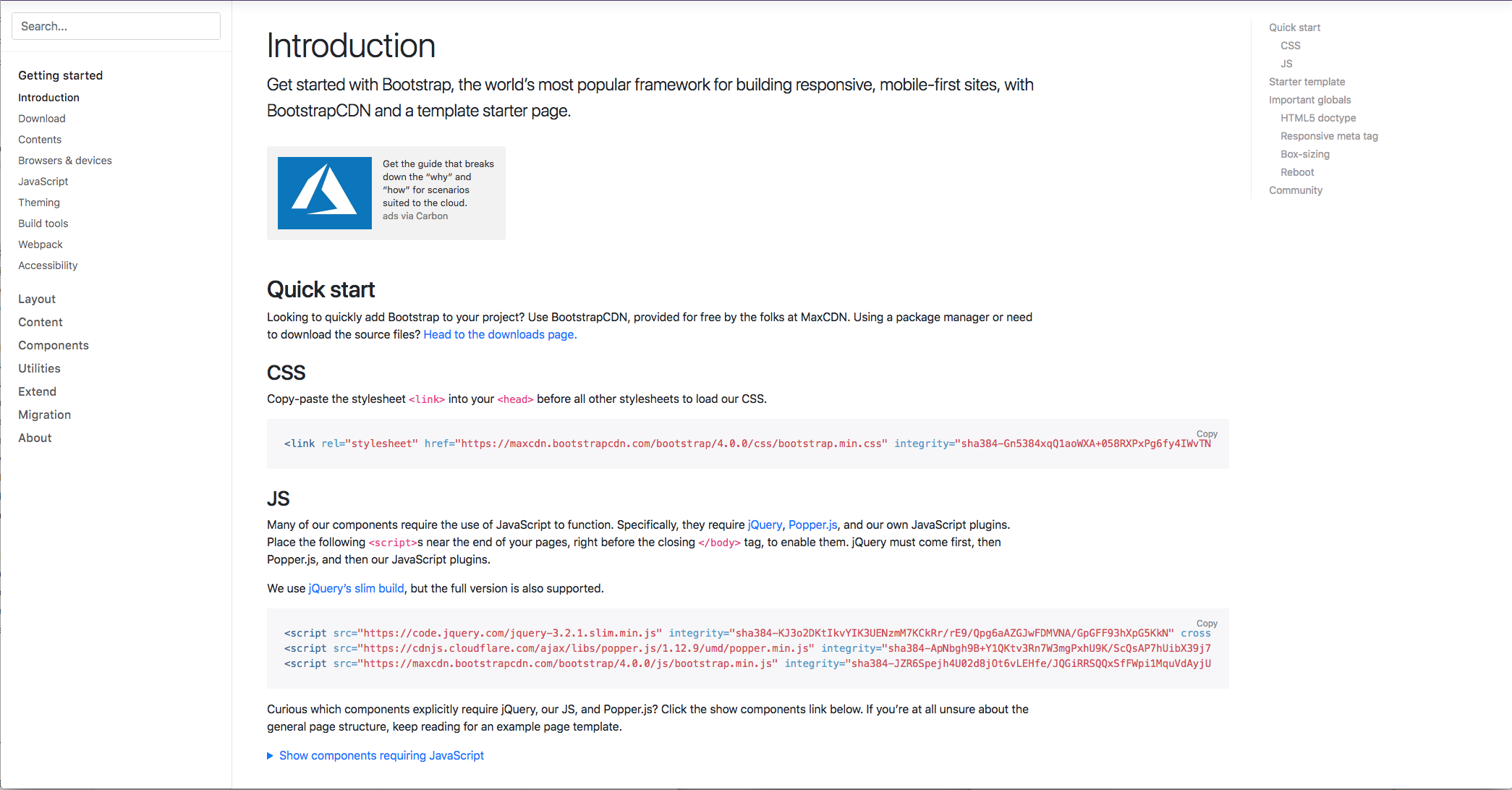Copy the JS script tags snippet

tap(1206, 624)
